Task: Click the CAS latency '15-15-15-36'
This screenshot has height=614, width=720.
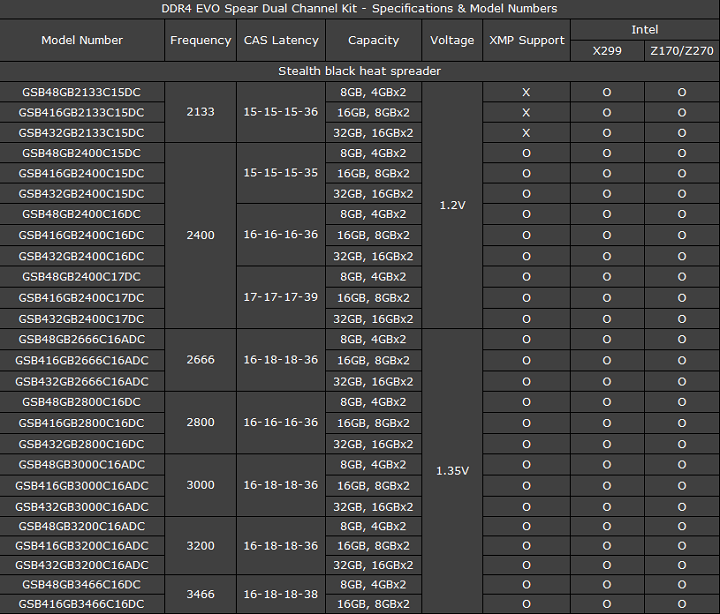Action: (281, 112)
